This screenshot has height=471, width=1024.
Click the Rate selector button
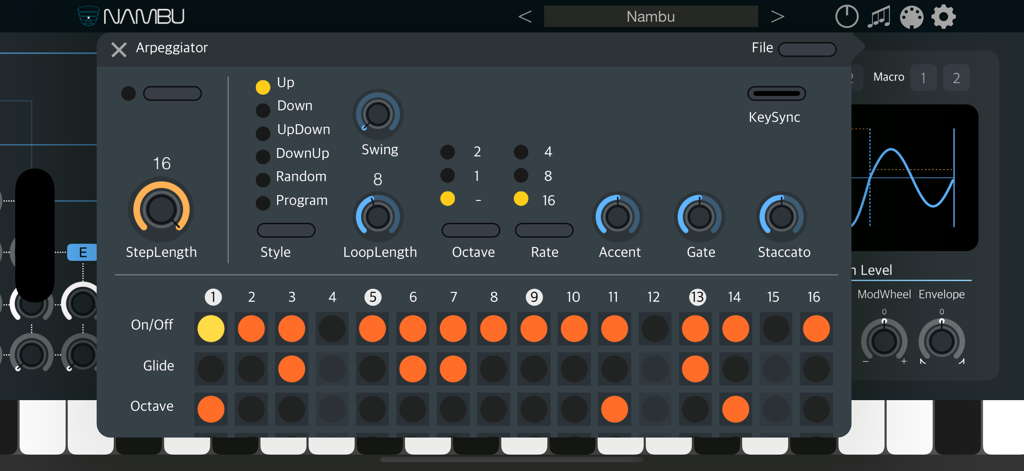[x=544, y=230]
